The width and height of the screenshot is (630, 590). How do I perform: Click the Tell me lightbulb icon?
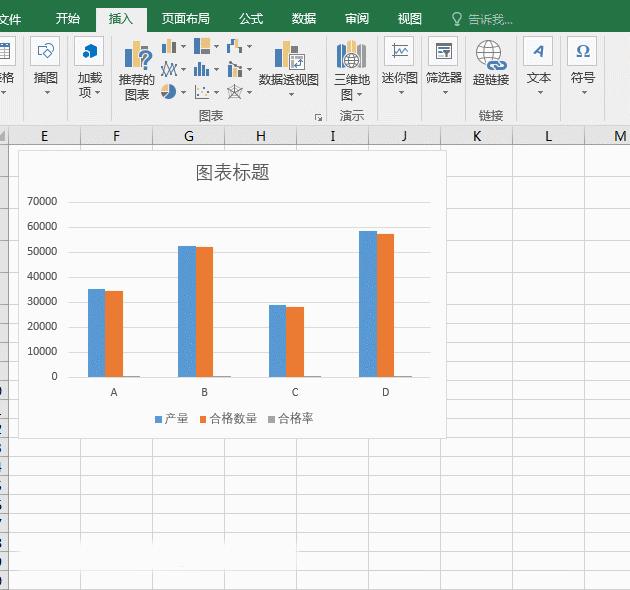click(456, 19)
